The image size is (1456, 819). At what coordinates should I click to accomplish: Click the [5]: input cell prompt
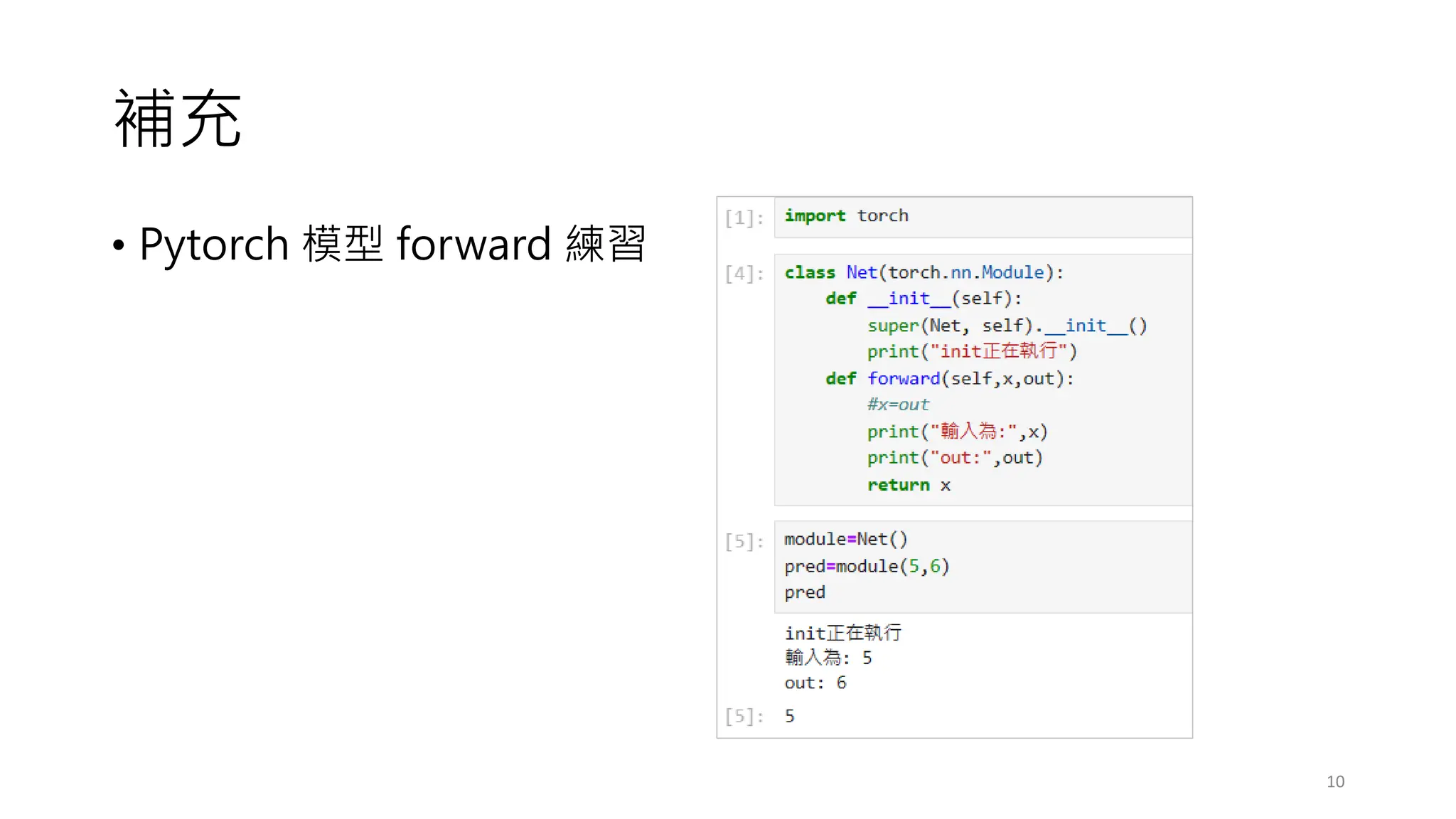pos(744,542)
